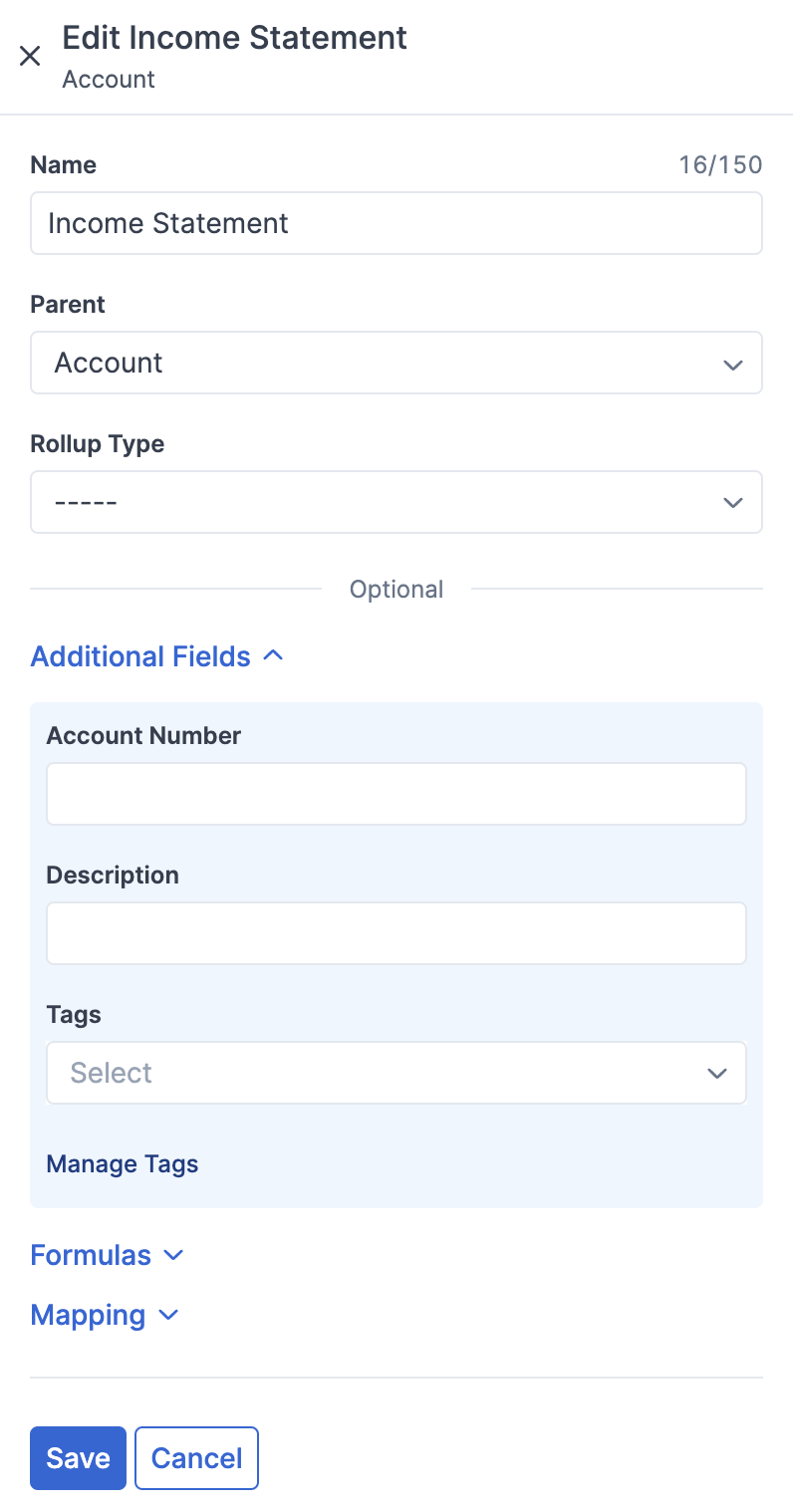Screen dimensions: 793x1512
Task: Click the Tags select chevron arrow
Action: pyautogui.click(x=716, y=1073)
